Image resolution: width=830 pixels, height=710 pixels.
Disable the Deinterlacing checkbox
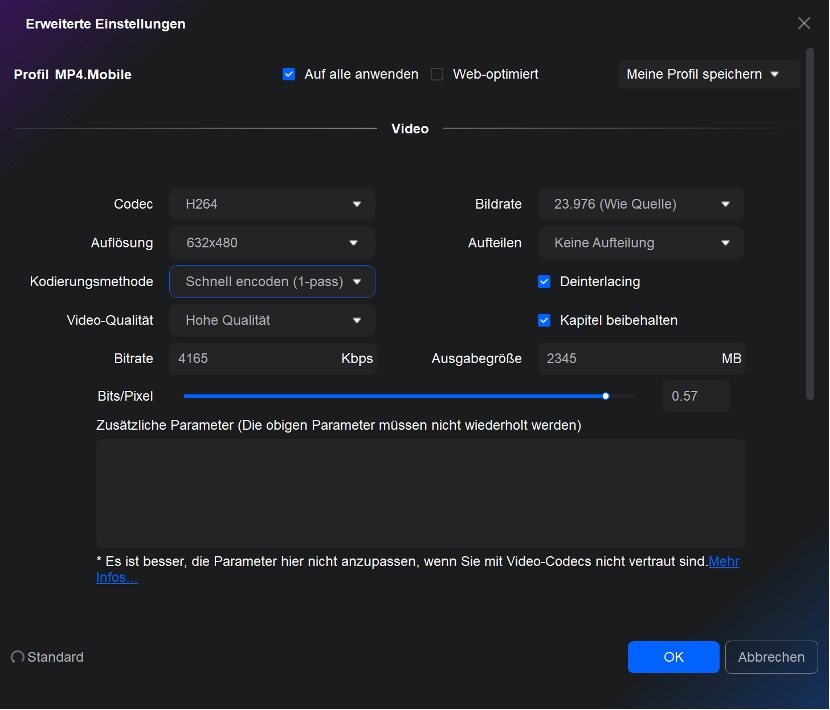click(x=544, y=282)
